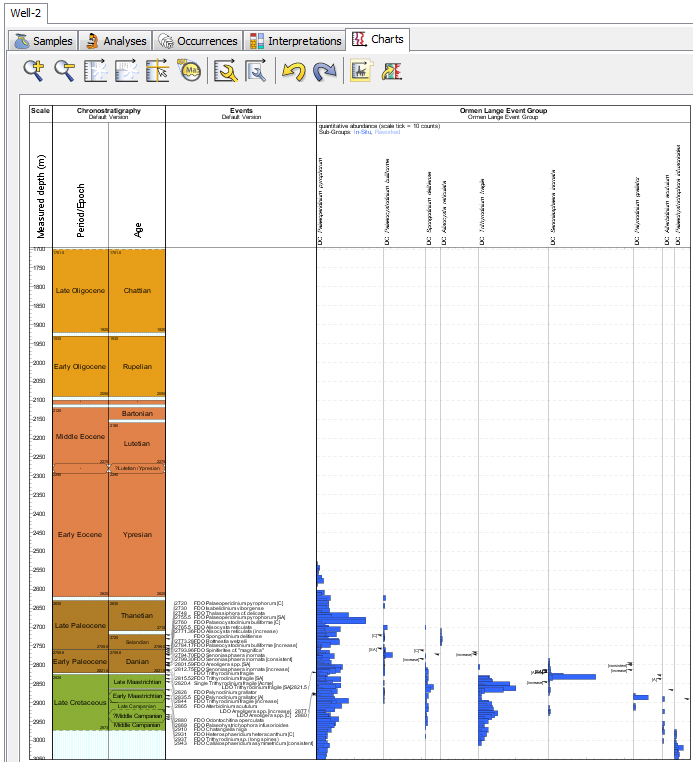Click the Period/Epoch column label

pyautogui.click(x=81, y=210)
